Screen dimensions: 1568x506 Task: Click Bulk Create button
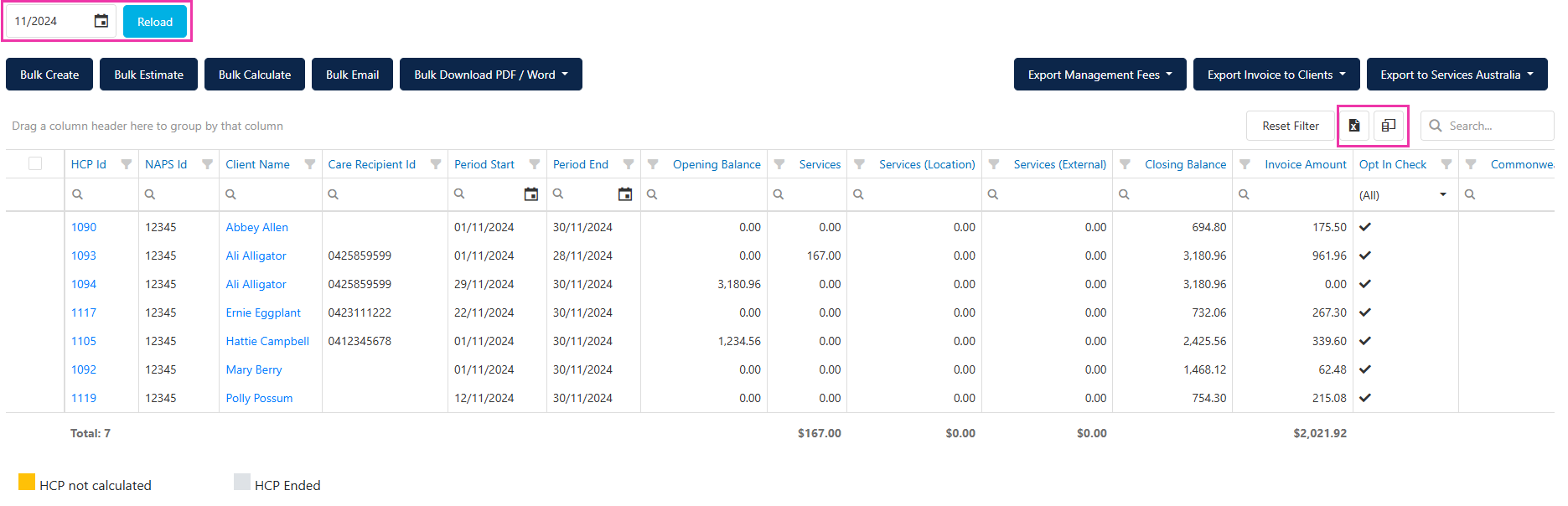(x=49, y=75)
